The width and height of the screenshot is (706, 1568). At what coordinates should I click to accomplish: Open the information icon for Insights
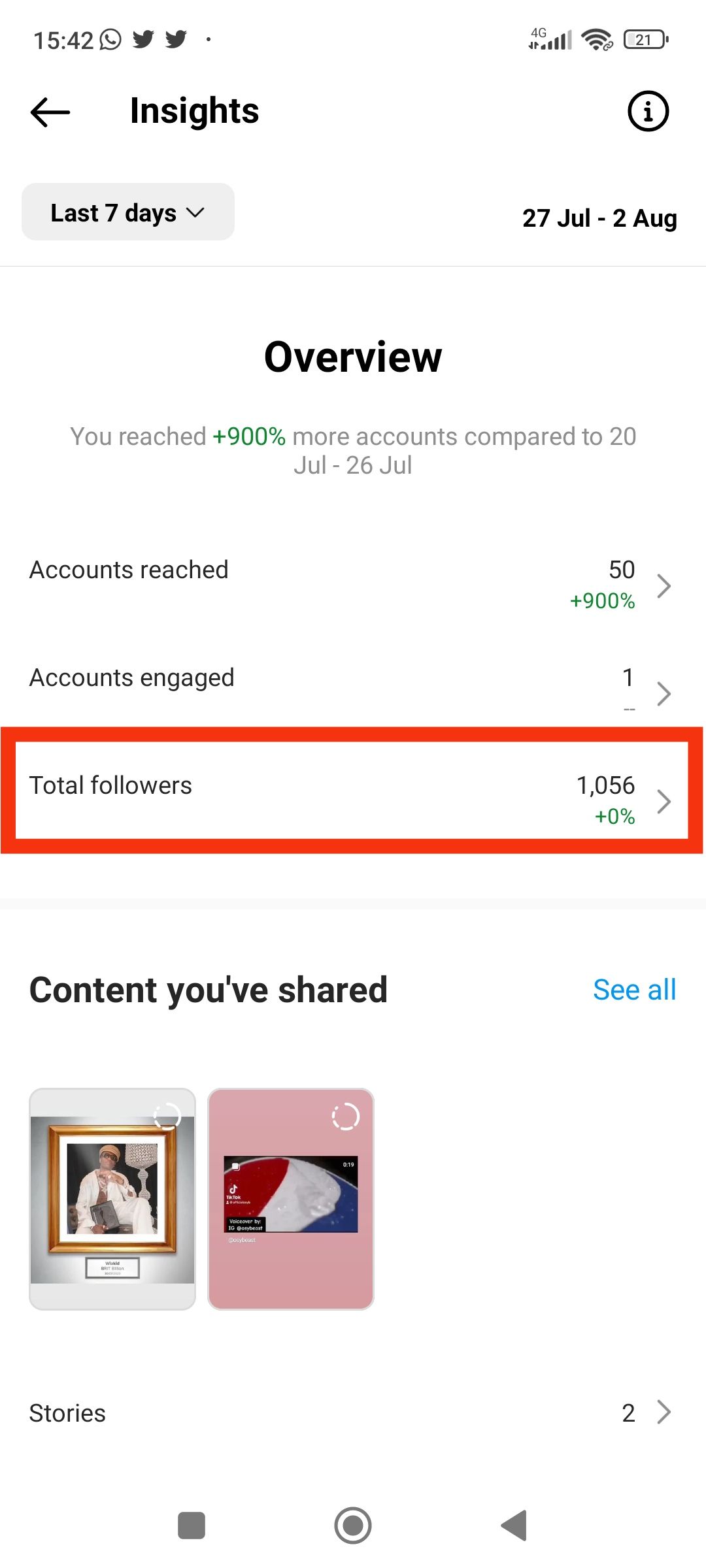tap(648, 112)
